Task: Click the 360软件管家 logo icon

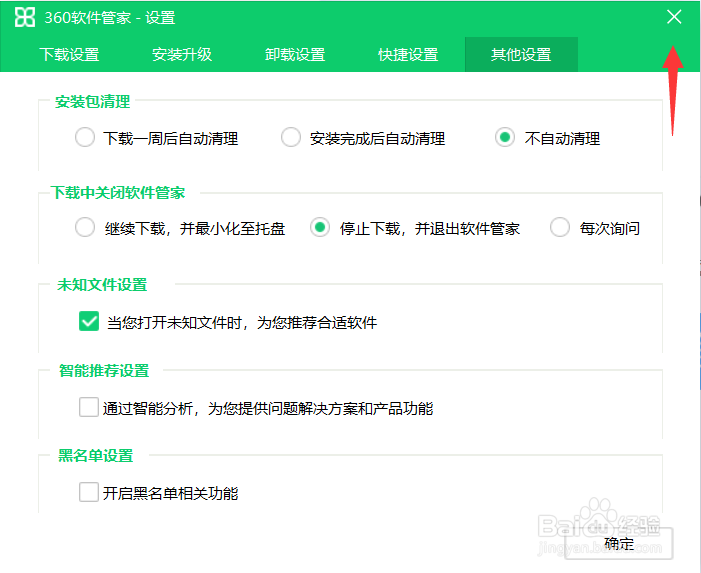Action: coord(25,17)
